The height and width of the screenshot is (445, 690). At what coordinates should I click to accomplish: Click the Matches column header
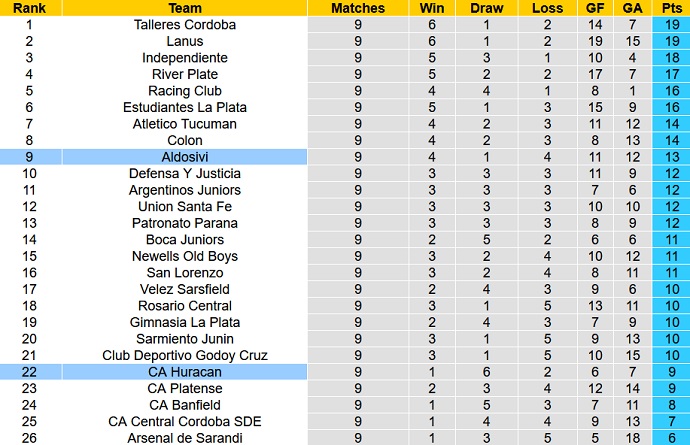(358, 8)
